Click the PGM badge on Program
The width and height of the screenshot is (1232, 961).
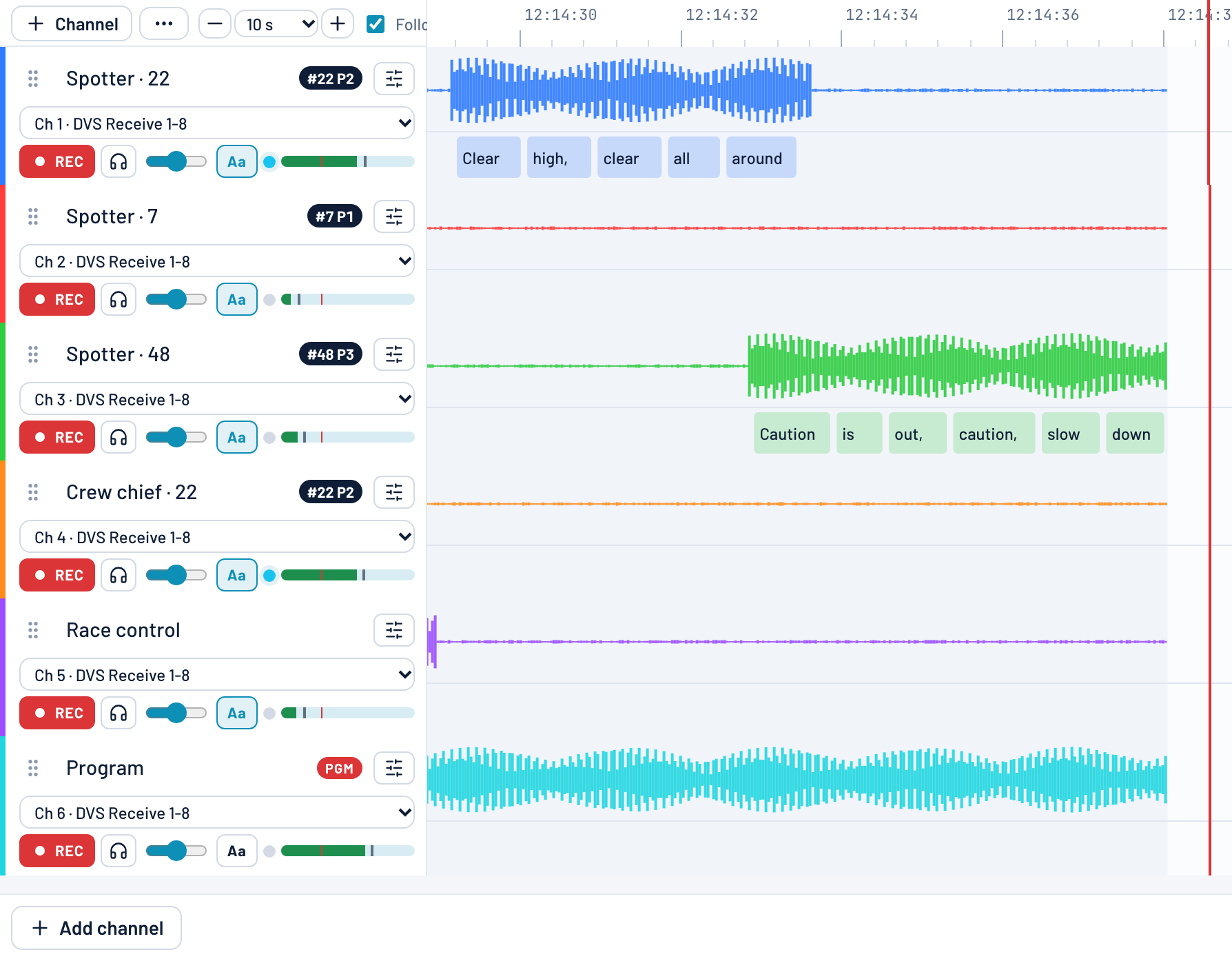(x=340, y=768)
